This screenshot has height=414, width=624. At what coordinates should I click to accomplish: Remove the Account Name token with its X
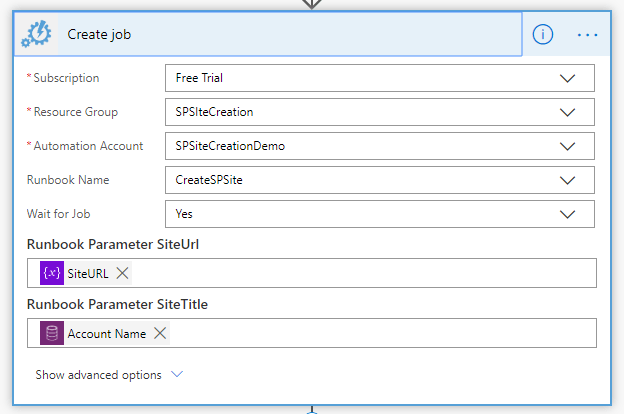click(x=160, y=333)
